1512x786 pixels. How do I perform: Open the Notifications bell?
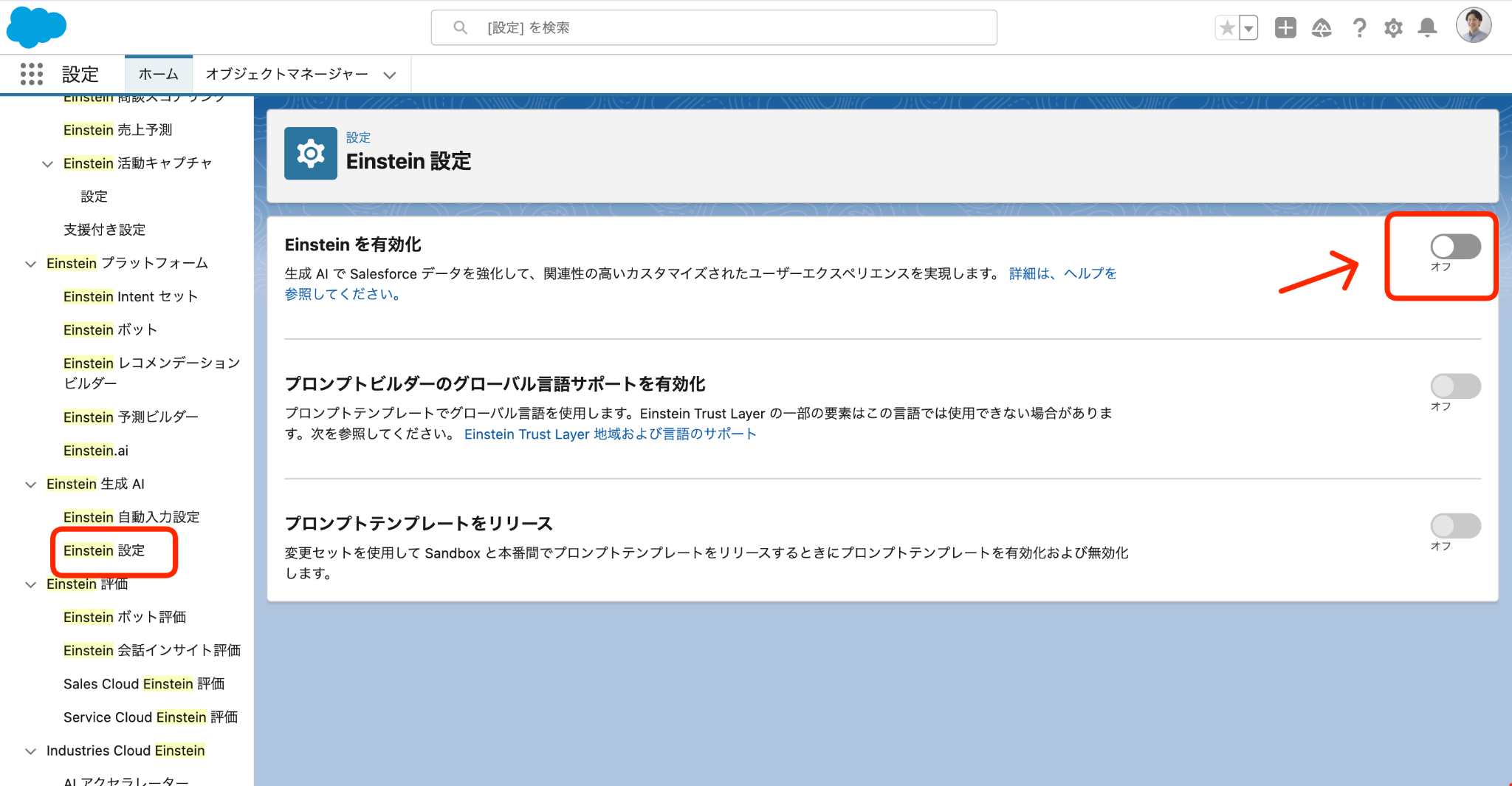pyautogui.click(x=1428, y=28)
